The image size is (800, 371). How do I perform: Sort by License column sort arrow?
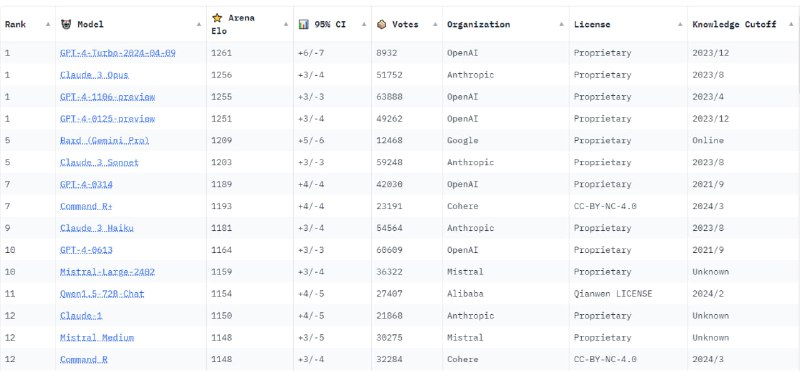click(x=680, y=24)
